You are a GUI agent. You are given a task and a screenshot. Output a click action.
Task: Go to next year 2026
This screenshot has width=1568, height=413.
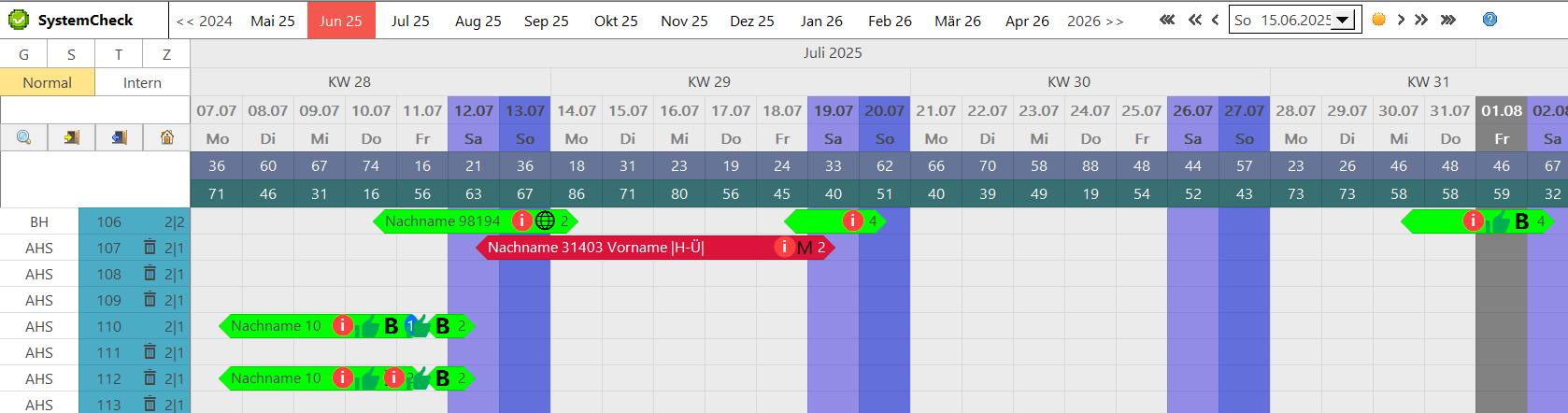click(1095, 21)
